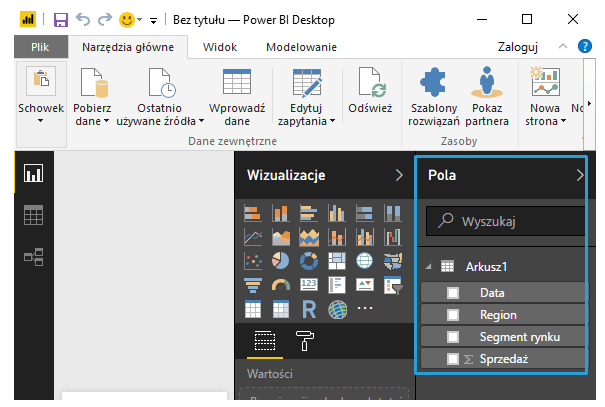Viewport: 605px width, 407px height.
Task: Choose the donut chart visual
Action: 309,261
